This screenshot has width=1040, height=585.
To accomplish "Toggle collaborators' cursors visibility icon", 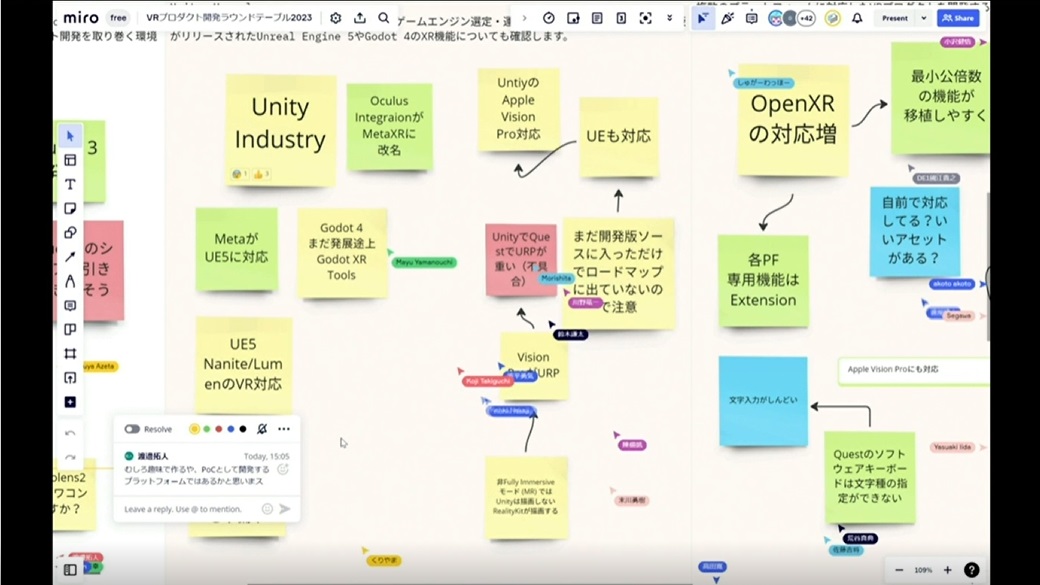I will (702, 18).
